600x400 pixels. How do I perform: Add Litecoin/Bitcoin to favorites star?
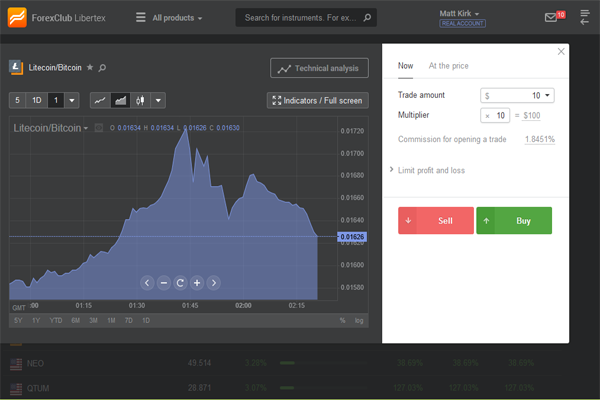click(90, 67)
